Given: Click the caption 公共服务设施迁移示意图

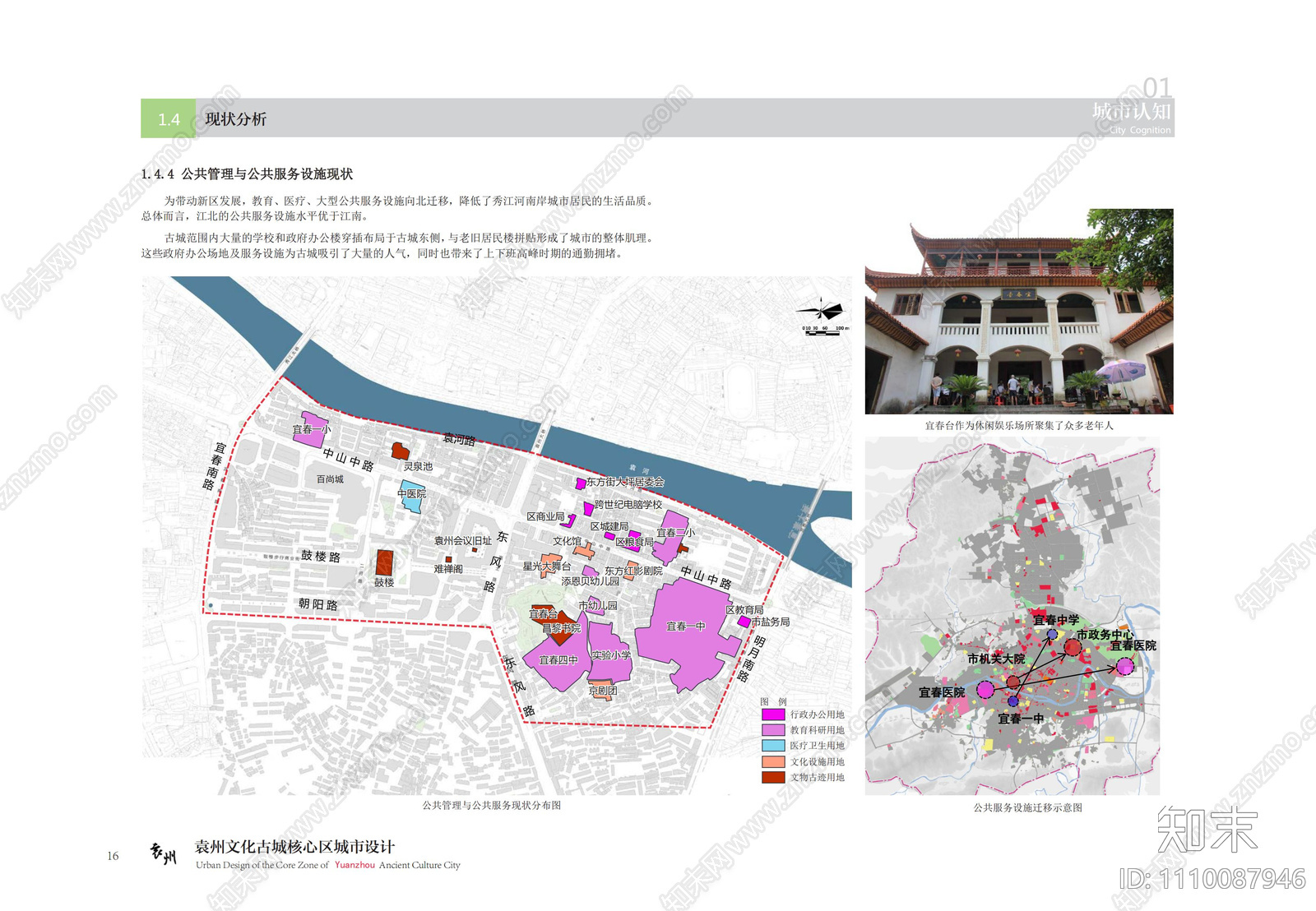Looking at the screenshot, I should point(1028,807).
